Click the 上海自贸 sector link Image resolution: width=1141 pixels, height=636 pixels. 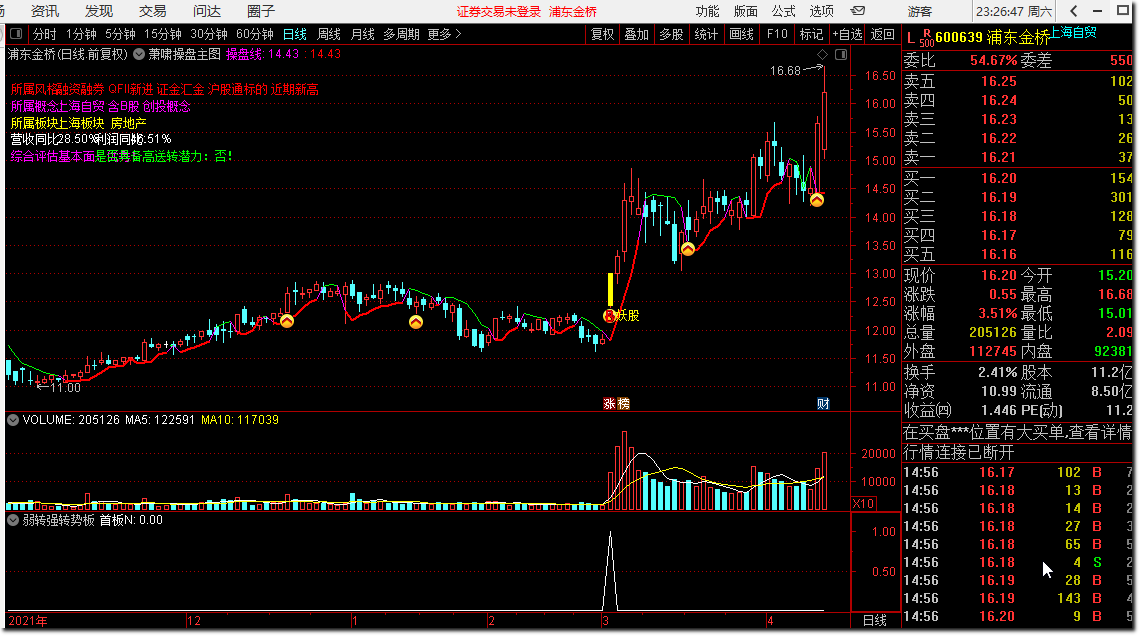point(1073,32)
